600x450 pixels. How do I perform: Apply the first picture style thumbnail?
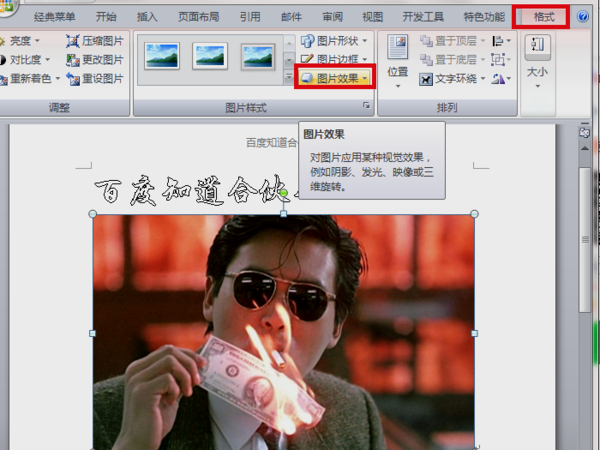pyautogui.click(x=162, y=56)
